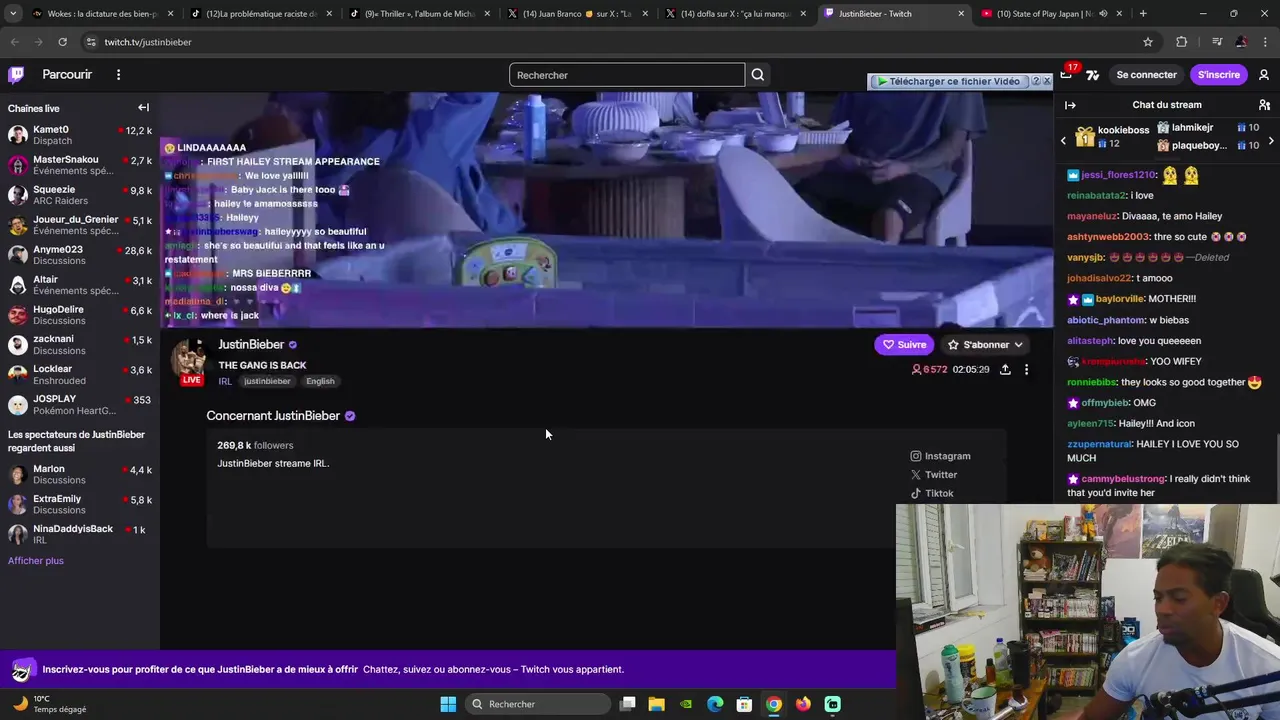Open NVIDIA app from taskbar

tap(686, 704)
